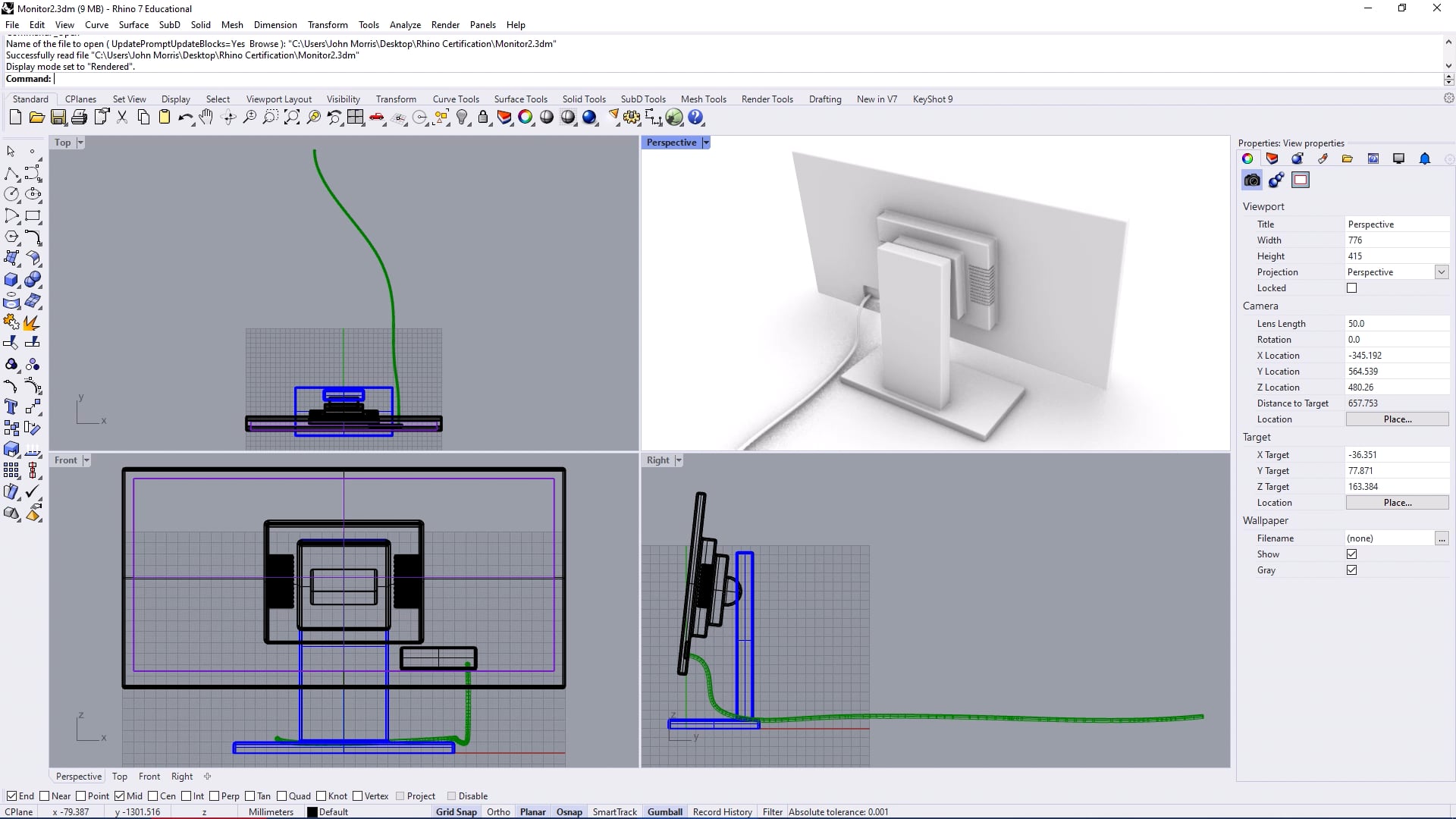Click the Camera Location Place button
This screenshot has height=819, width=1456.
tap(1397, 419)
